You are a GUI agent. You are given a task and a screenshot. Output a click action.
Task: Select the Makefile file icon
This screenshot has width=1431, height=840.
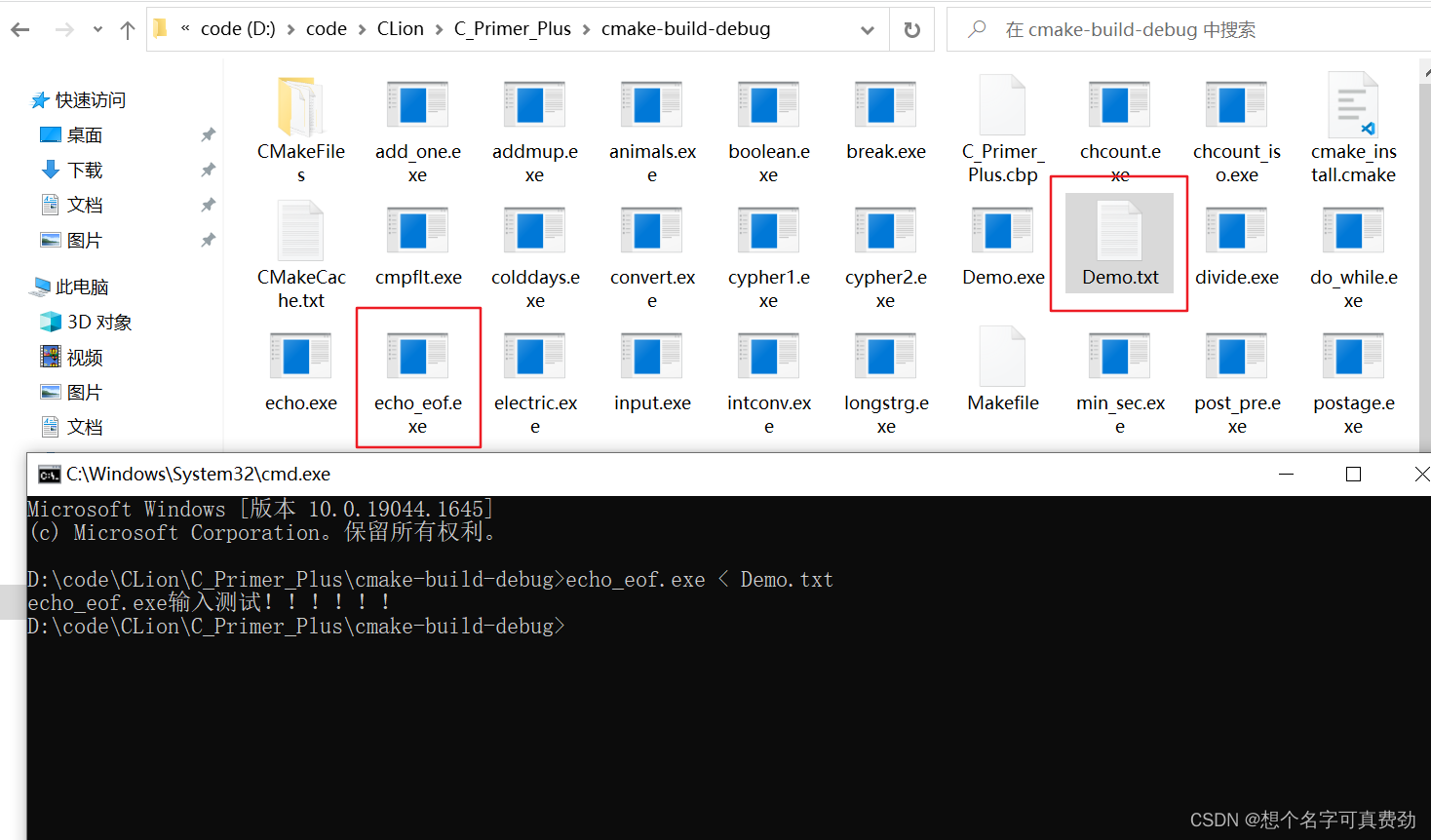1002,357
